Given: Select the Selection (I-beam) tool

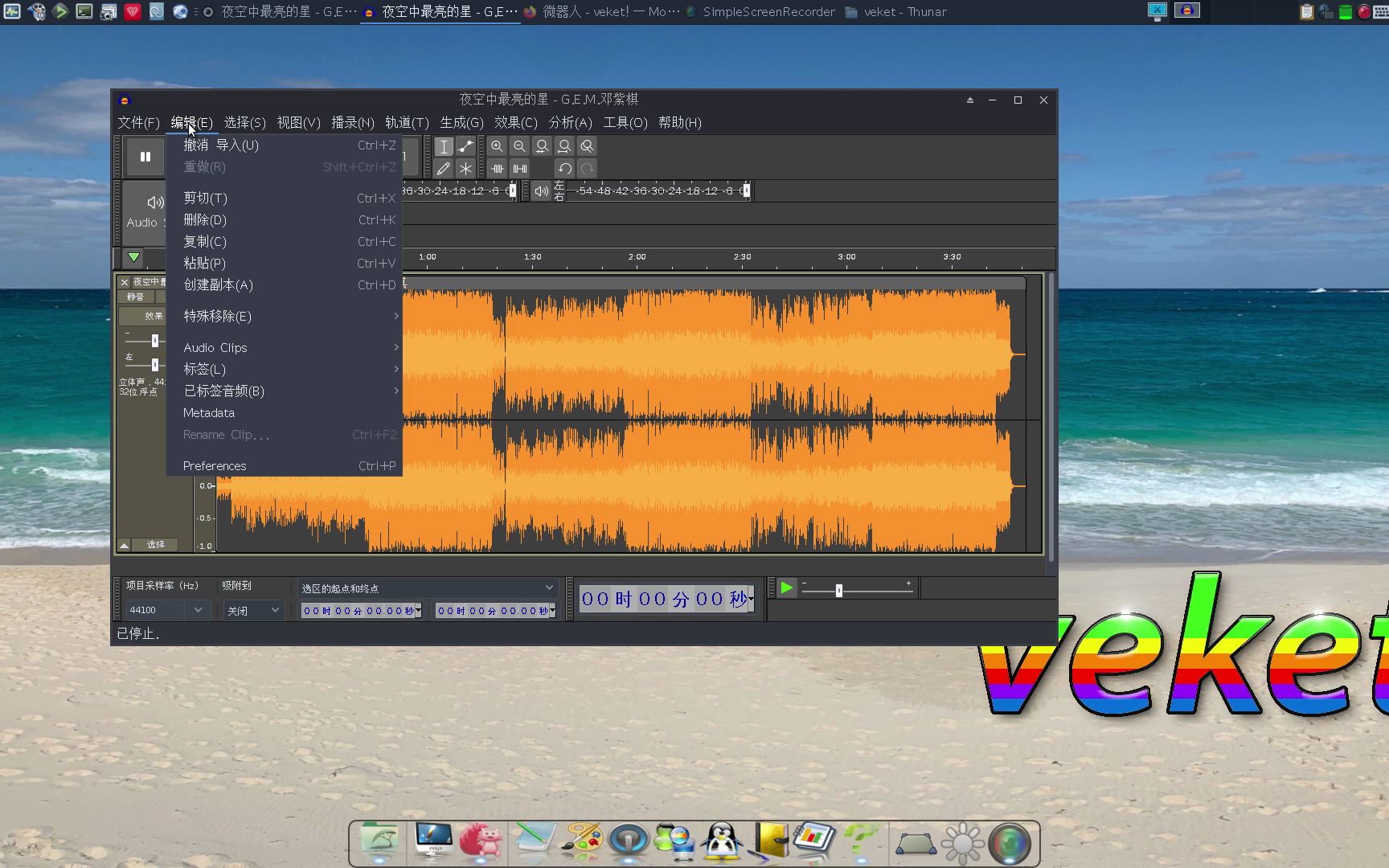Looking at the screenshot, I should (443, 146).
